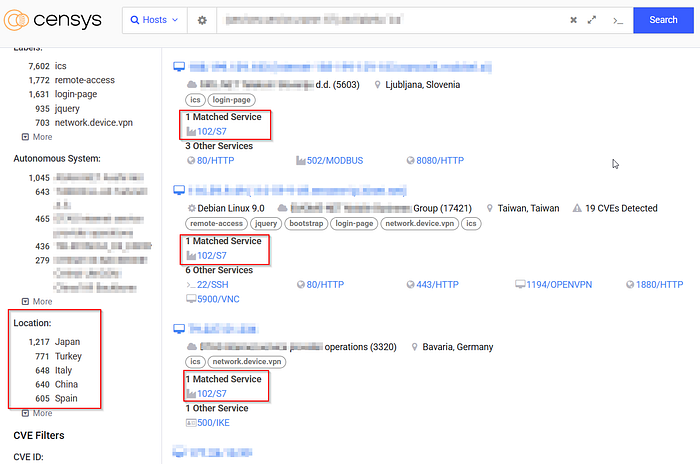Click the login-page tag on Taiwan host
700x464 pixels.
(x=354, y=223)
